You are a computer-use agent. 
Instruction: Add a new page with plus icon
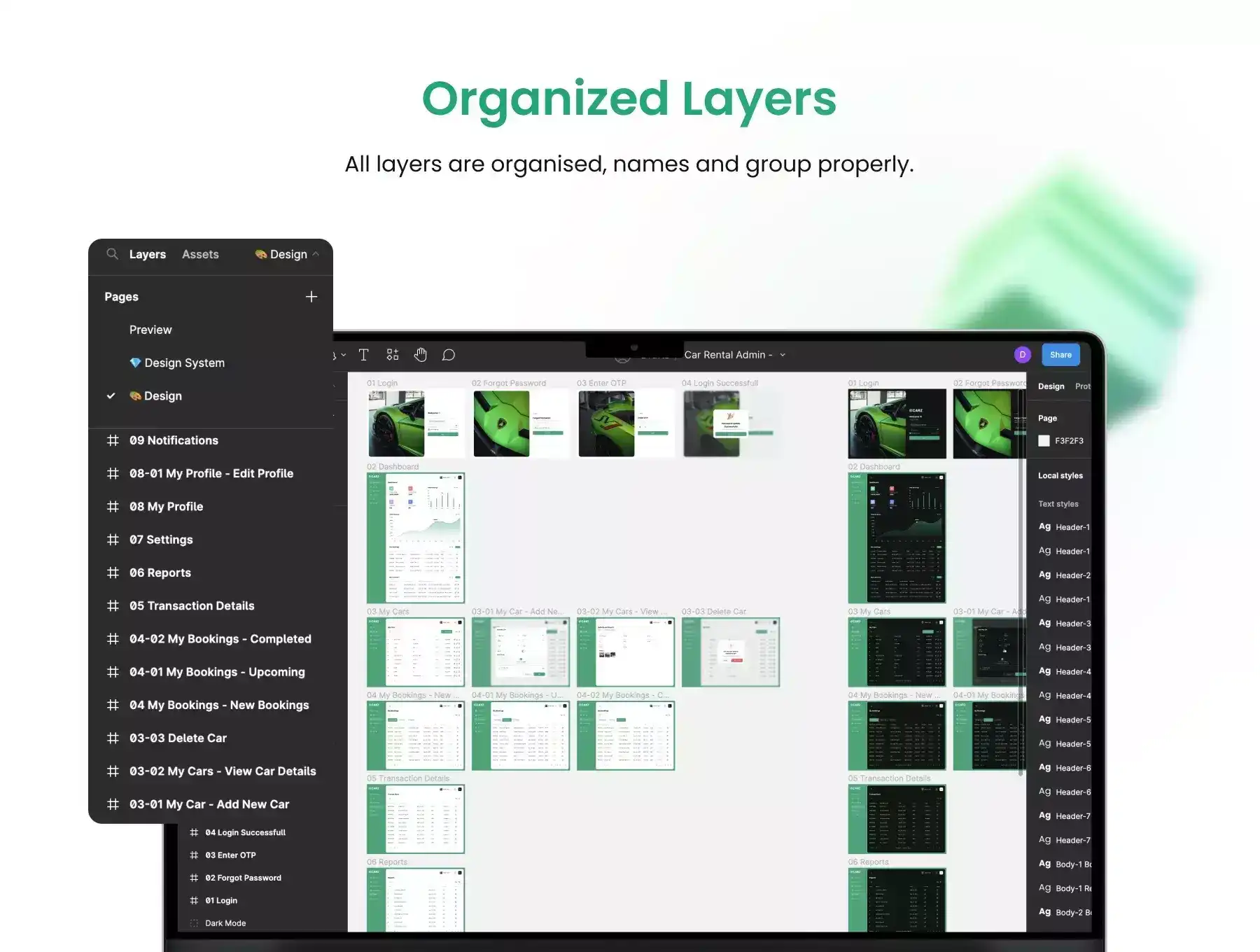[x=311, y=297]
